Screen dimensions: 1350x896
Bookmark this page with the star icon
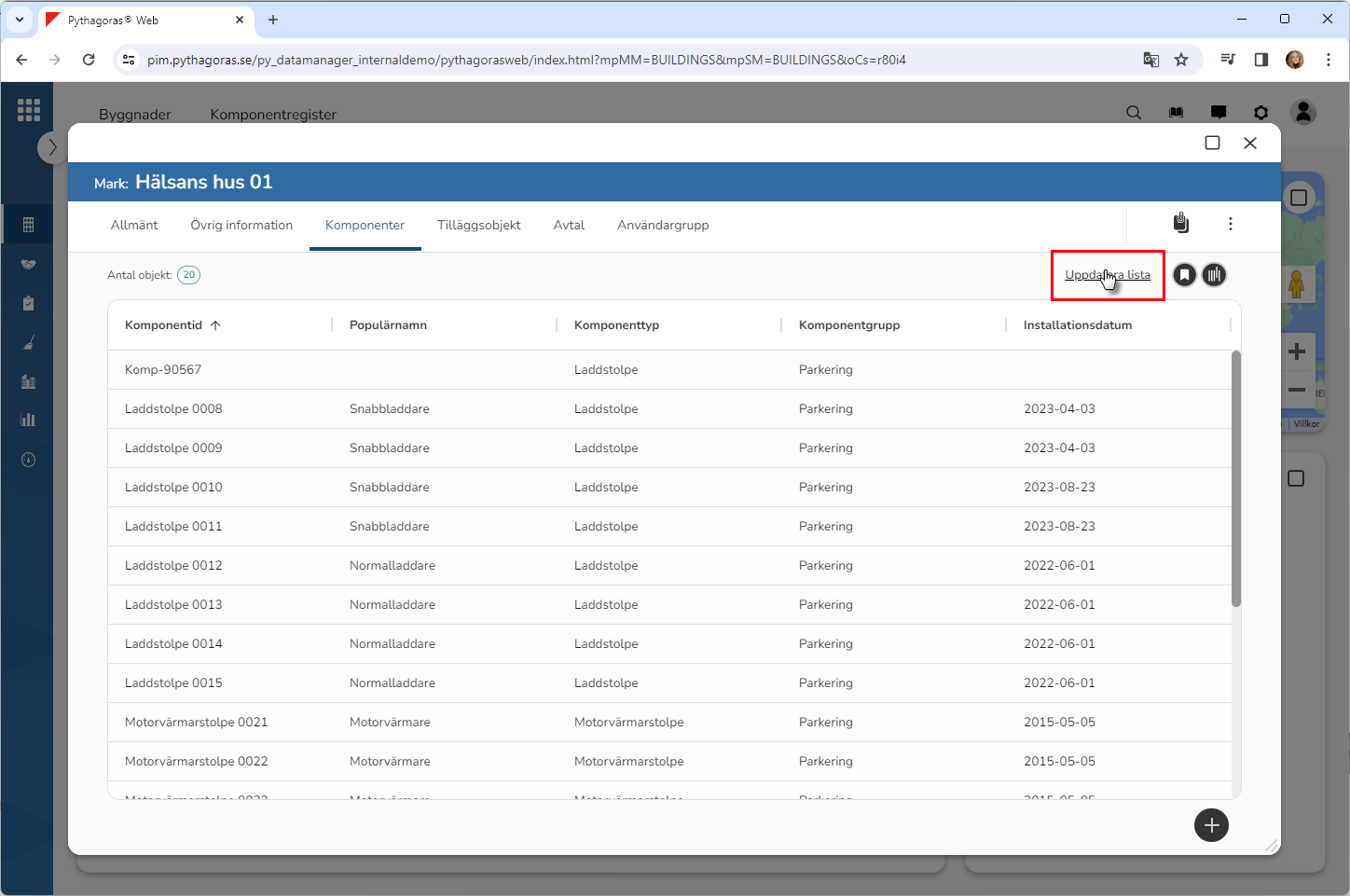coord(1181,60)
